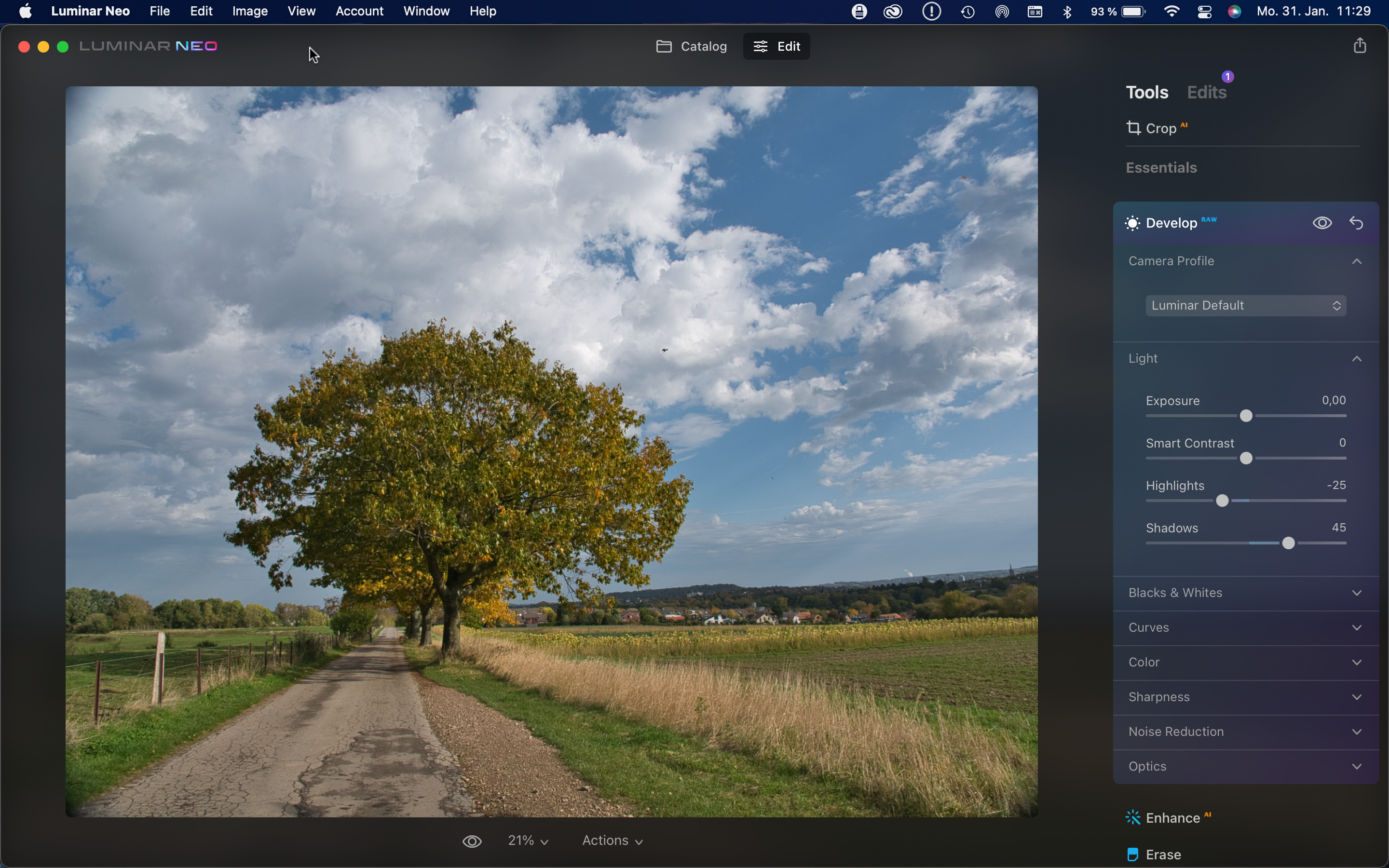Open the Crop AI tool
The image size is (1389, 868).
pyautogui.click(x=1157, y=128)
